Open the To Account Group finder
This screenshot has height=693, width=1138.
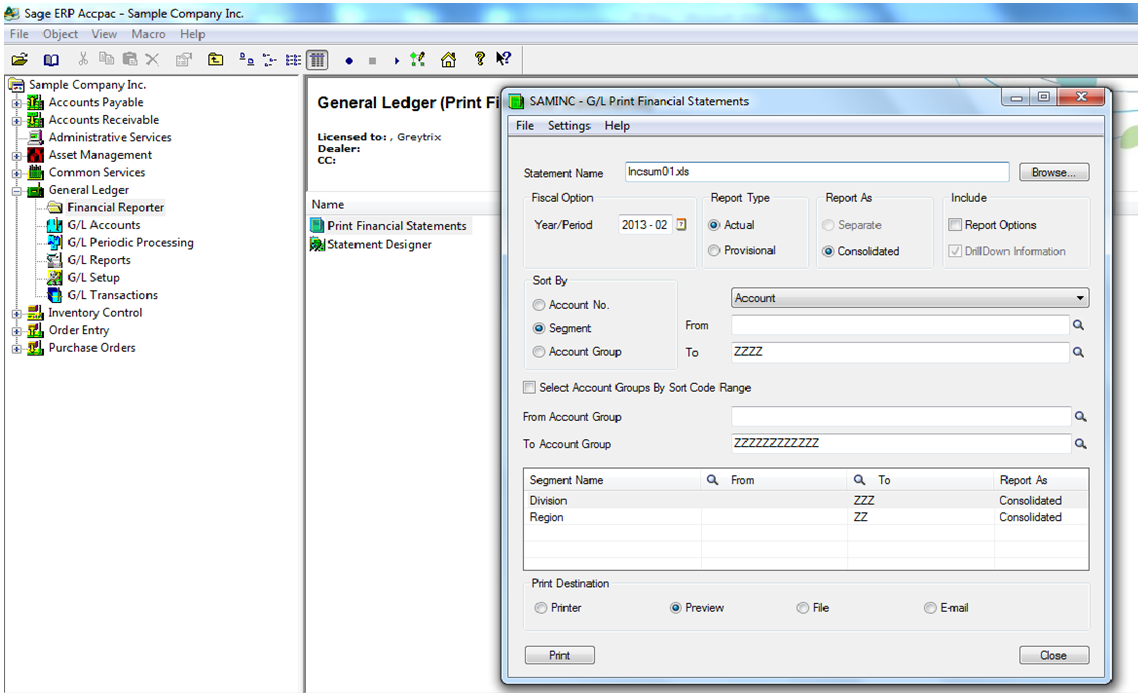tap(1081, 443)
